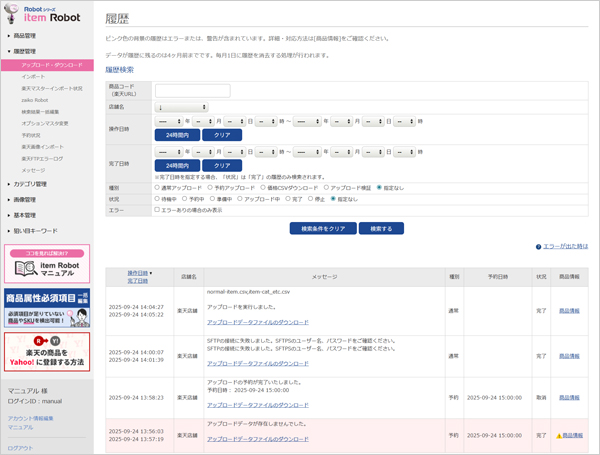
Task: Open 商品情報 link for 14:00:07 row
Action: click(x=569, y=356)
